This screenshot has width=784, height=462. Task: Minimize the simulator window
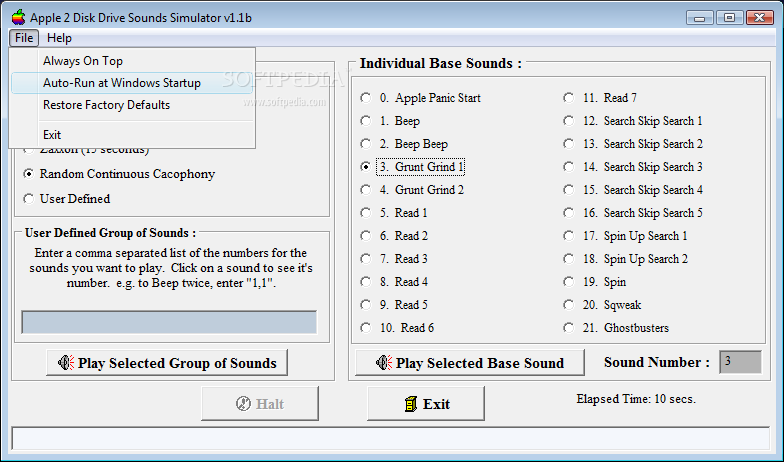700,18
